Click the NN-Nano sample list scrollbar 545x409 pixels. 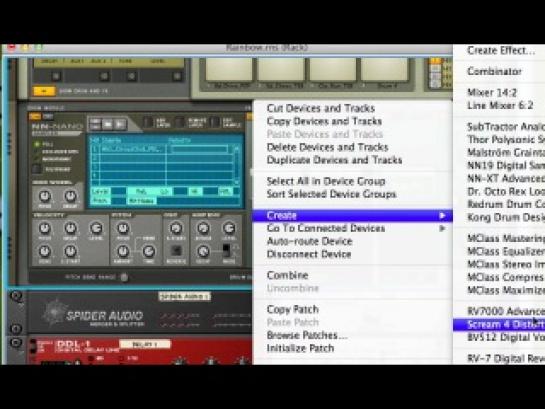click(236, 165)
